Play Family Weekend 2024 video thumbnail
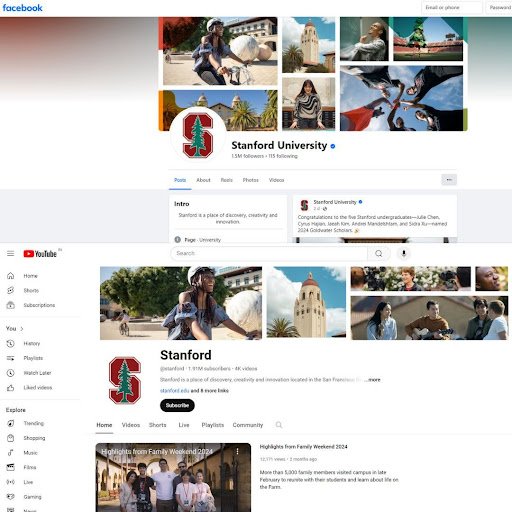This screenshot has width=512, height=512. 173,477
